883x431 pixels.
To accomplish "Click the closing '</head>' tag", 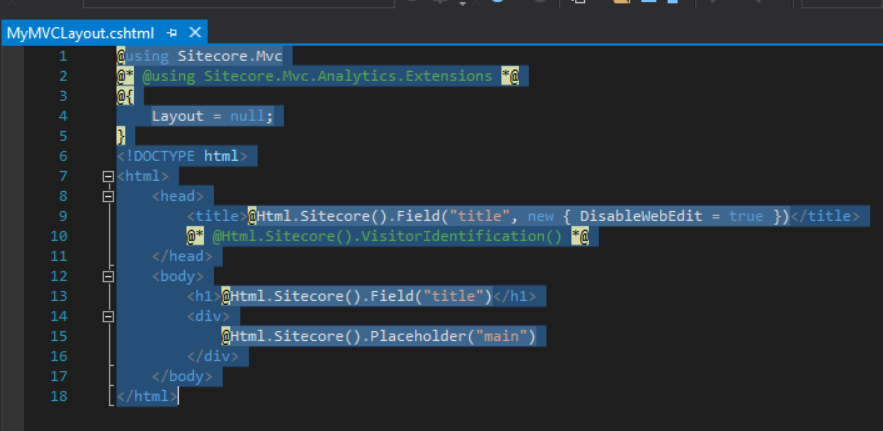I will click(x=182, y=256).
